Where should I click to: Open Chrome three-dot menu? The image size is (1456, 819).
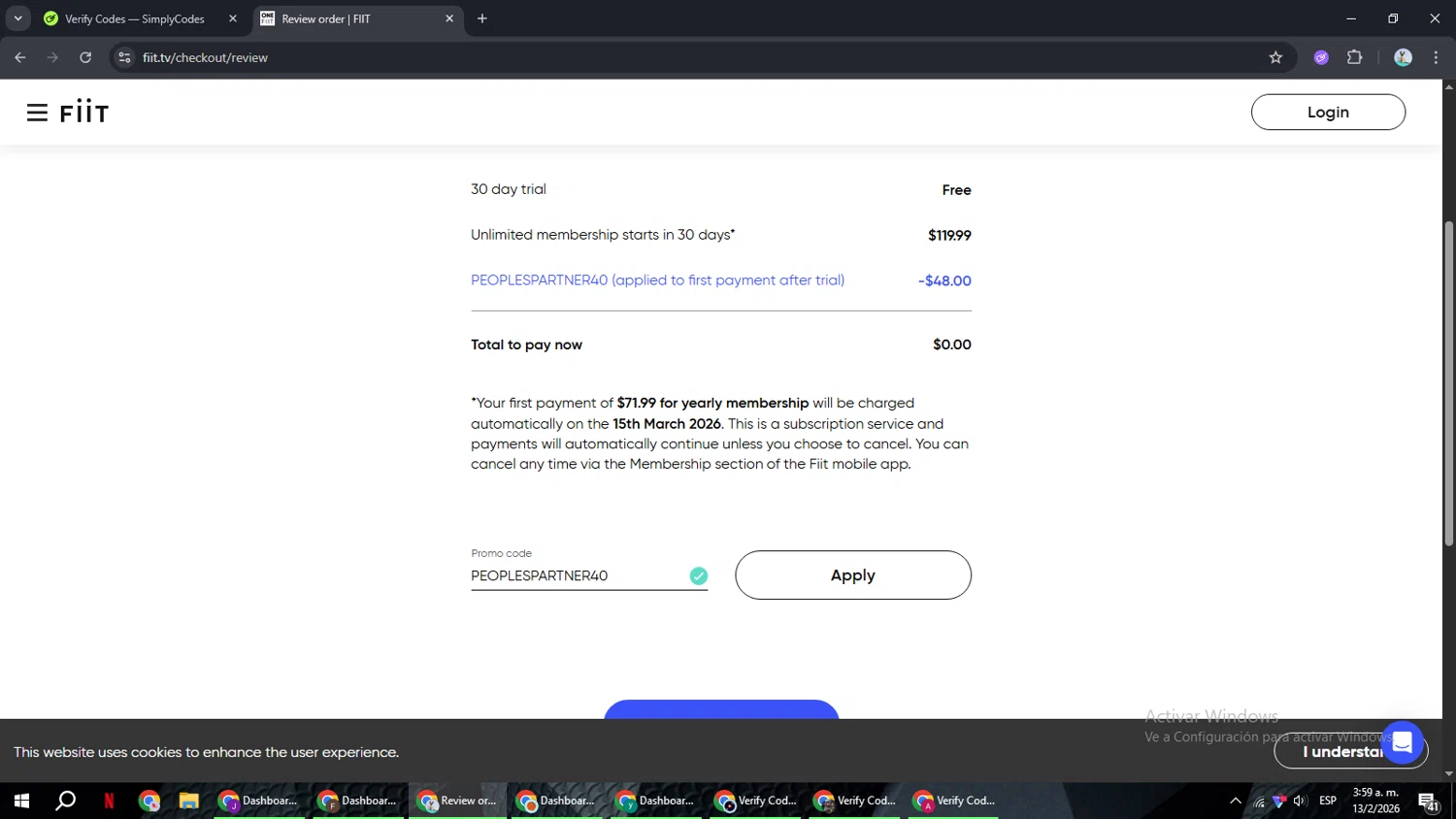click(x=1436, y=57)
